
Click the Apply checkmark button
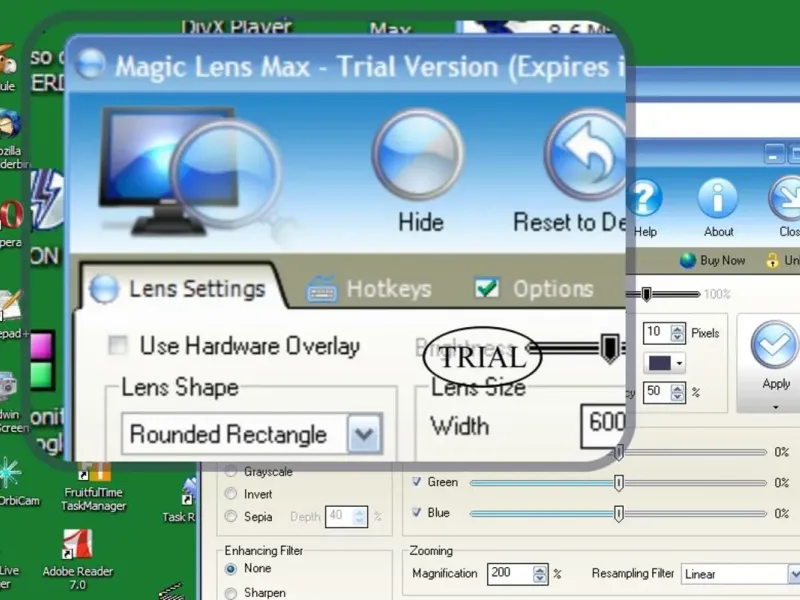click(x=774, y=345)
